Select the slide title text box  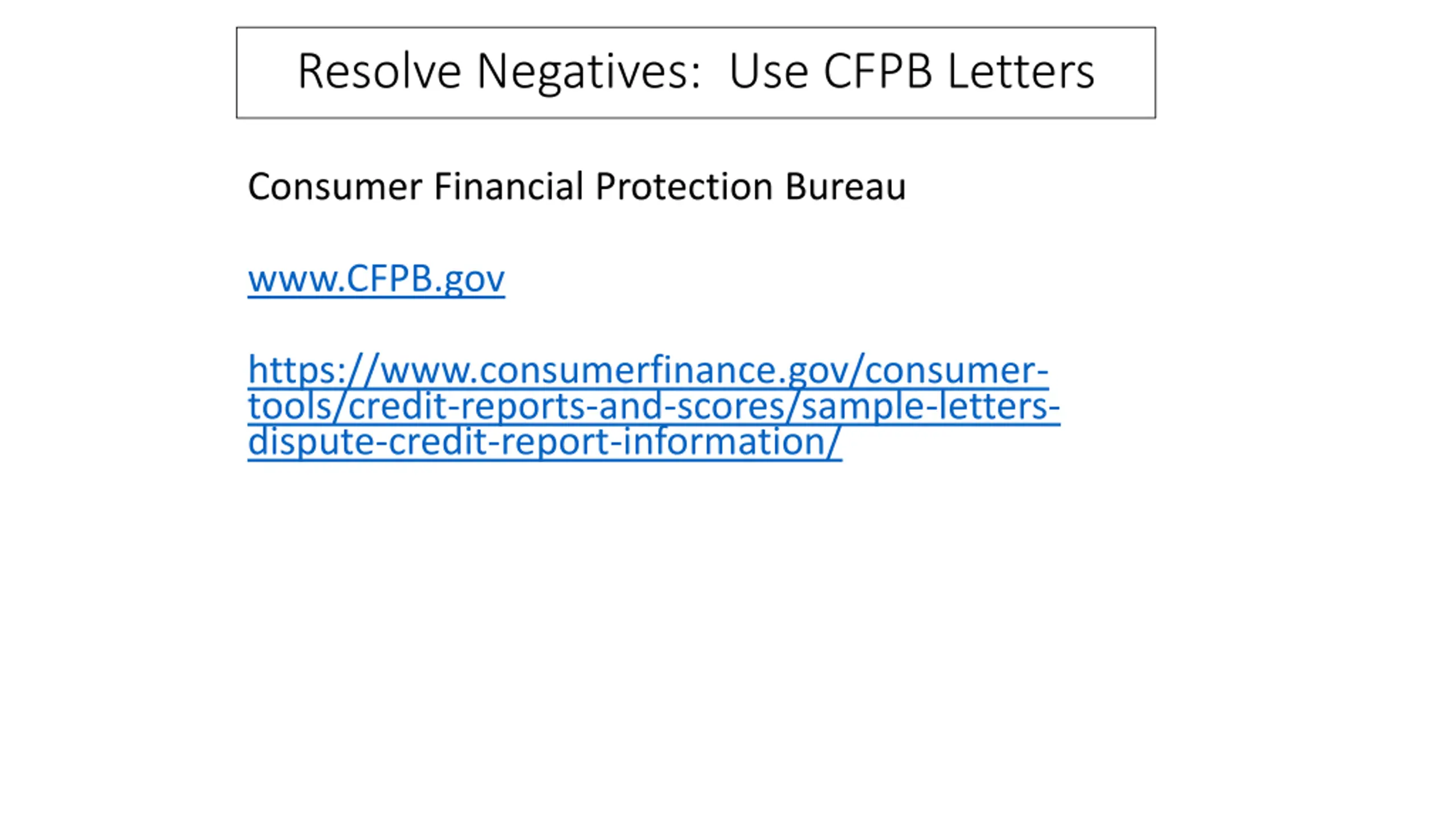tap(696, 72)
